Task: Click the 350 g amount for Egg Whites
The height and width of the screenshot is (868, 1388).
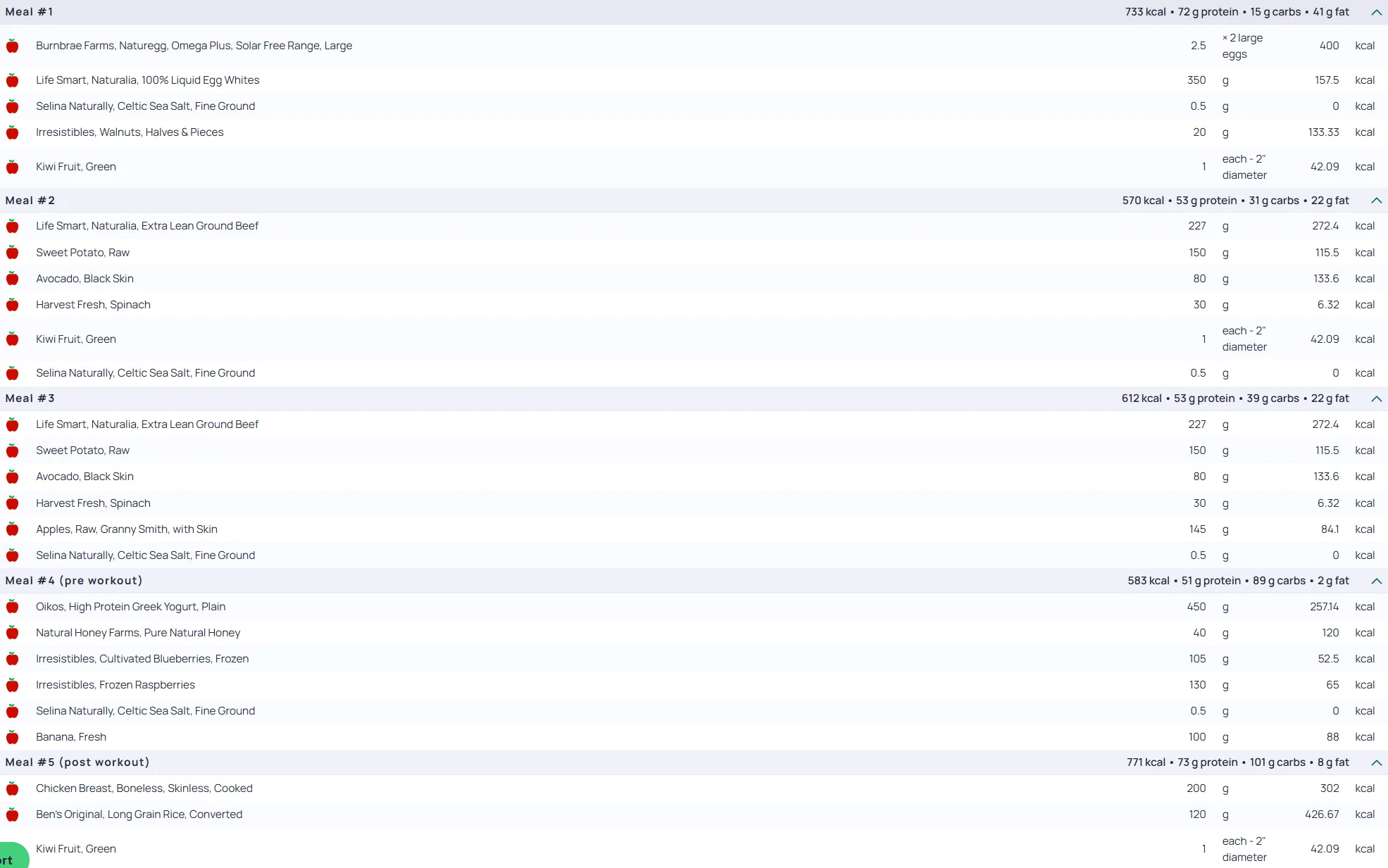Action: point(1196,80)
